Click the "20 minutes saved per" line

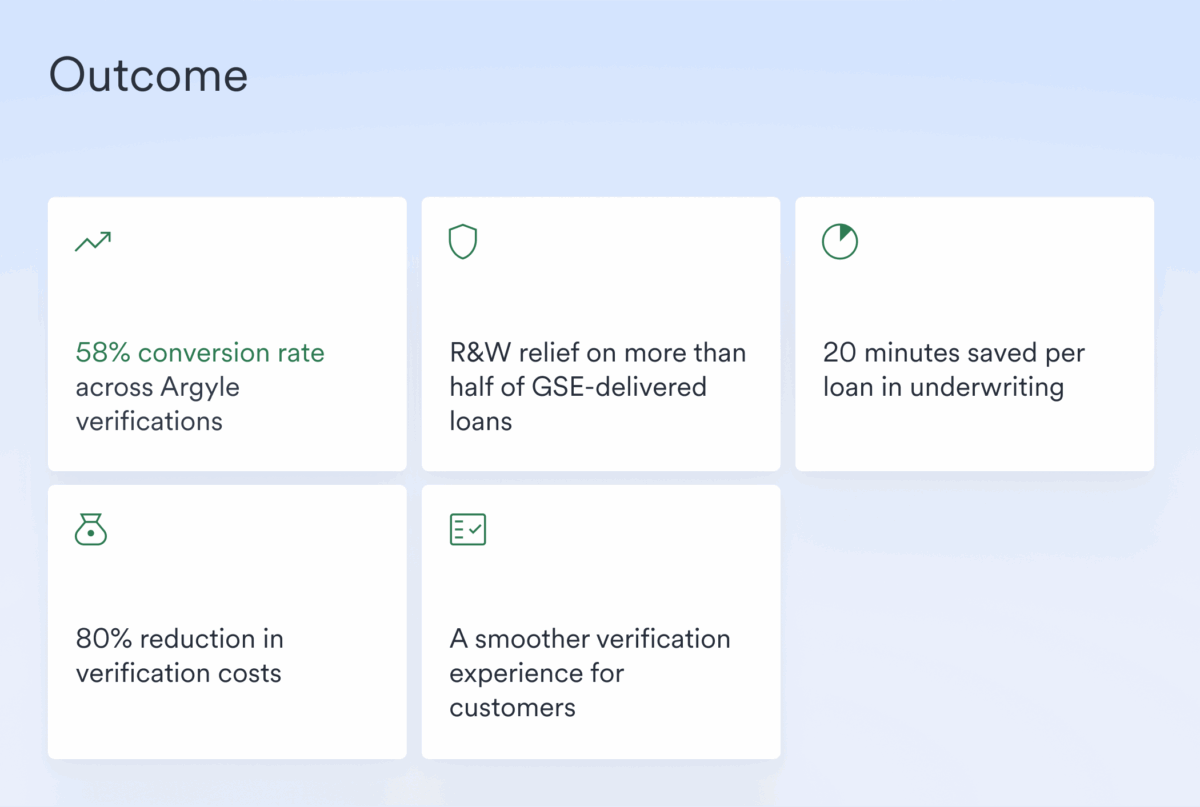pyautogui.click(x=953, y=353)
